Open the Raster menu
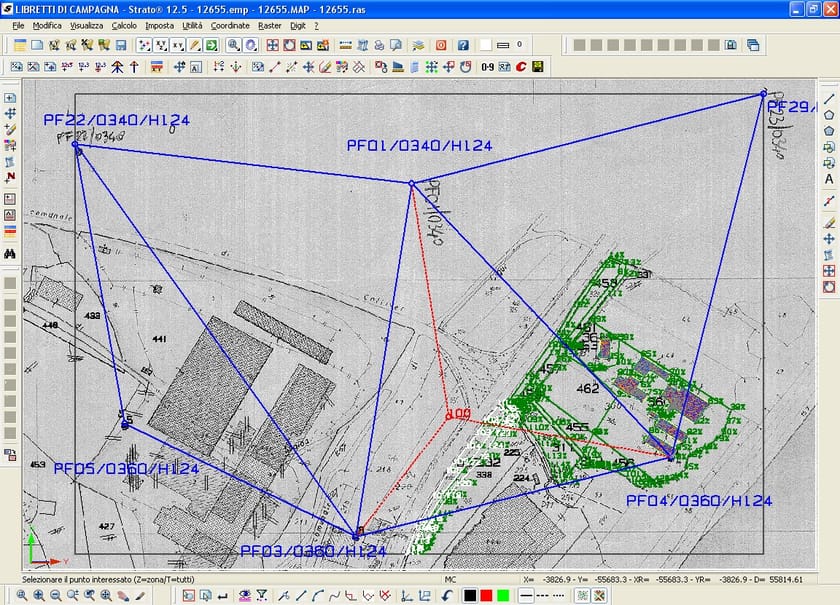The height and width of the screenshot is (605, 840). pyautogui.click(x=268, y=26)
